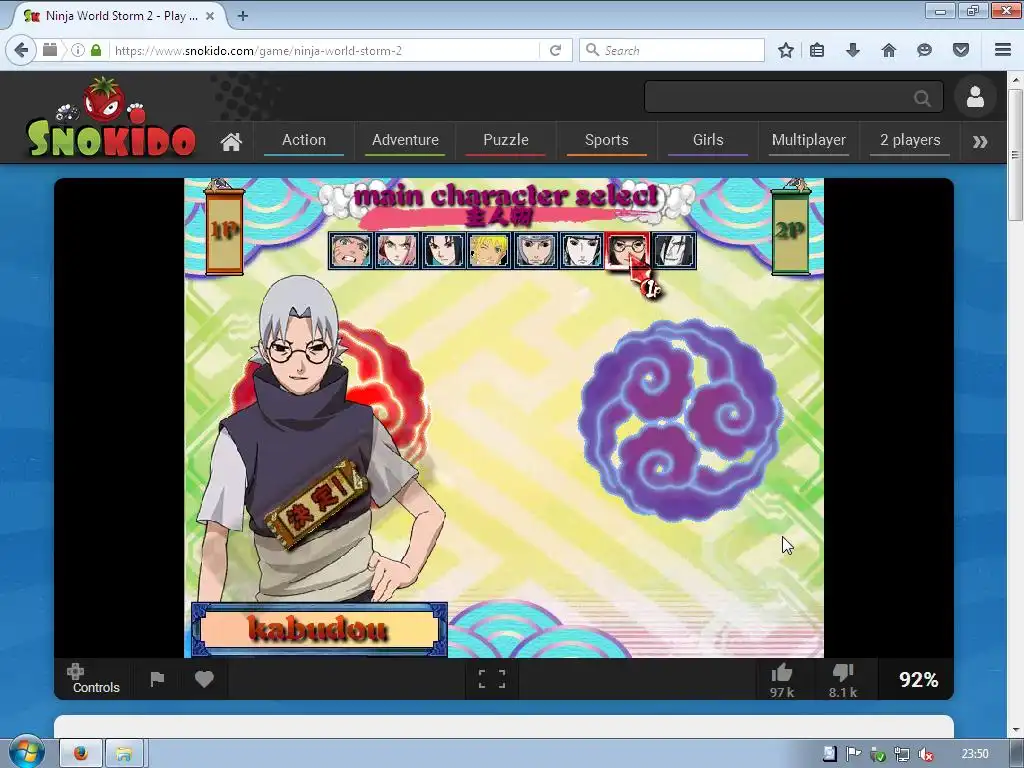Add game to favorites with heart icon
This screenshot has width=1024, height=768.
pyautogui.click(x=204, y=679)
